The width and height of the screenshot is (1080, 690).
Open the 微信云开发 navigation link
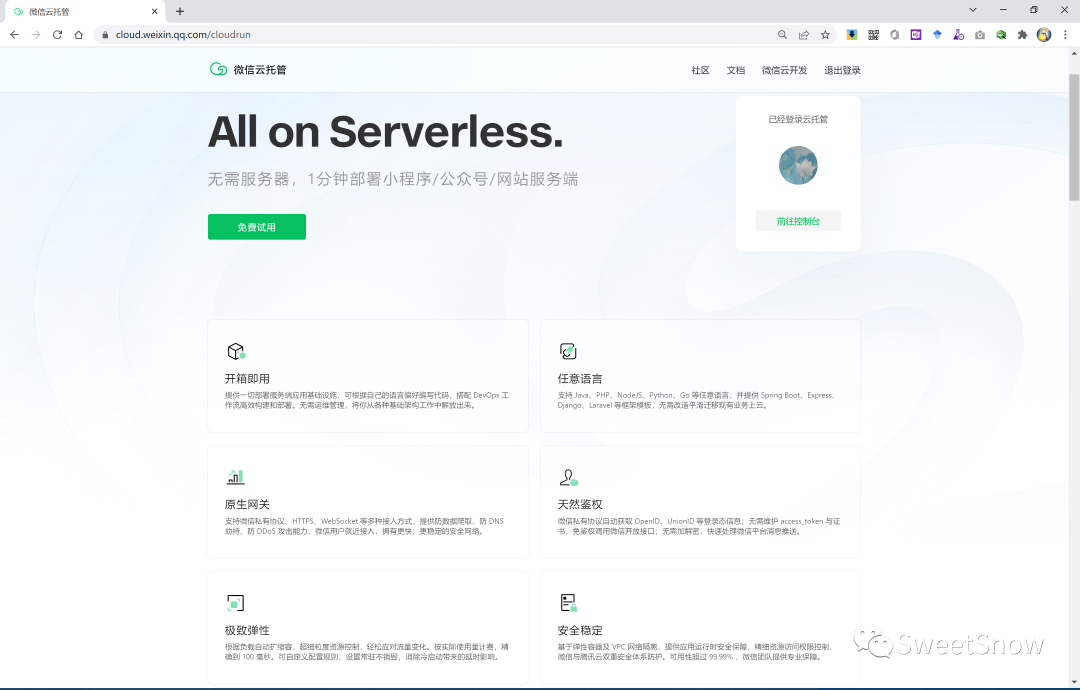coord(785,70)
